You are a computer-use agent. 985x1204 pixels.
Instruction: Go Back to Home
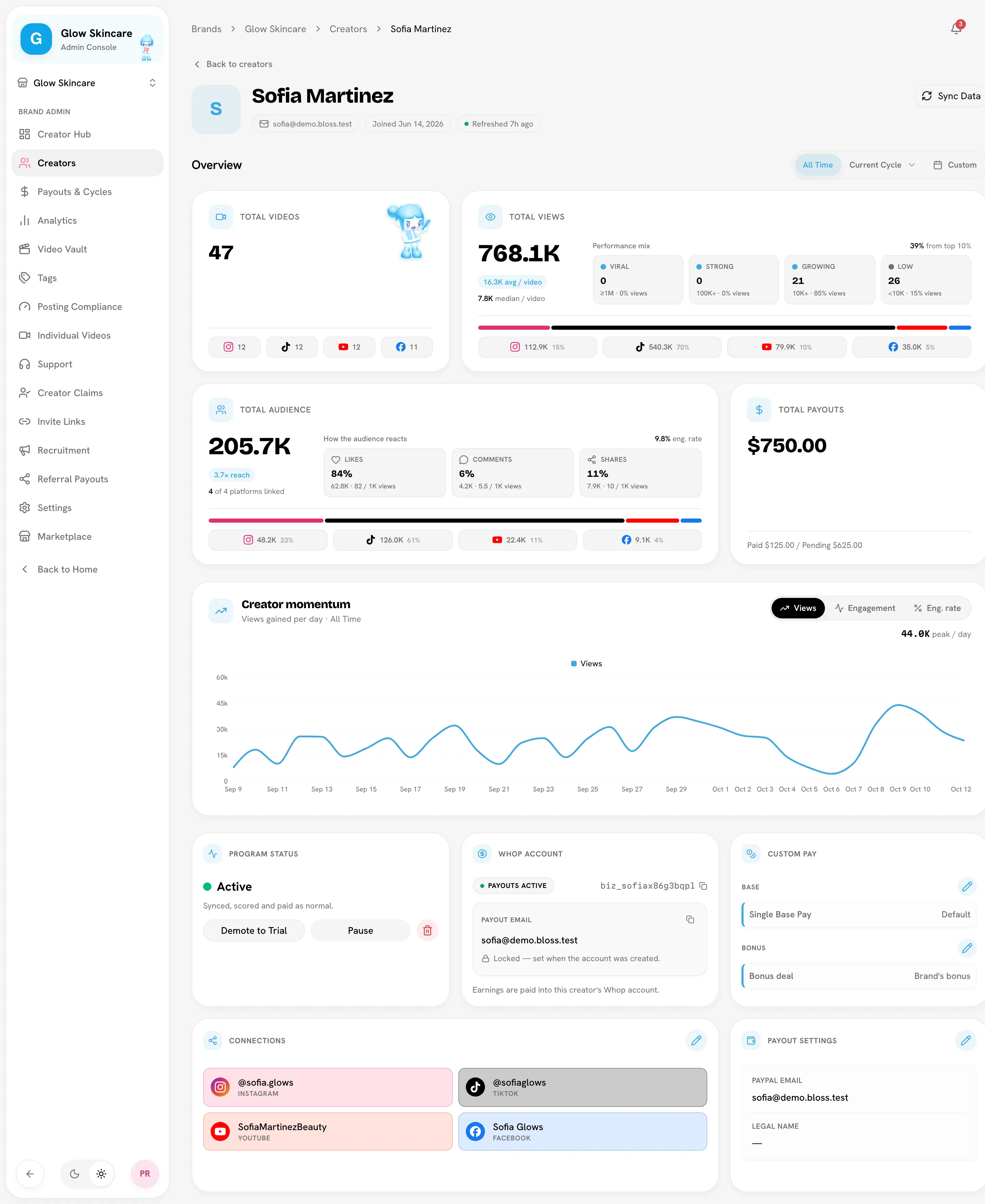87,570
